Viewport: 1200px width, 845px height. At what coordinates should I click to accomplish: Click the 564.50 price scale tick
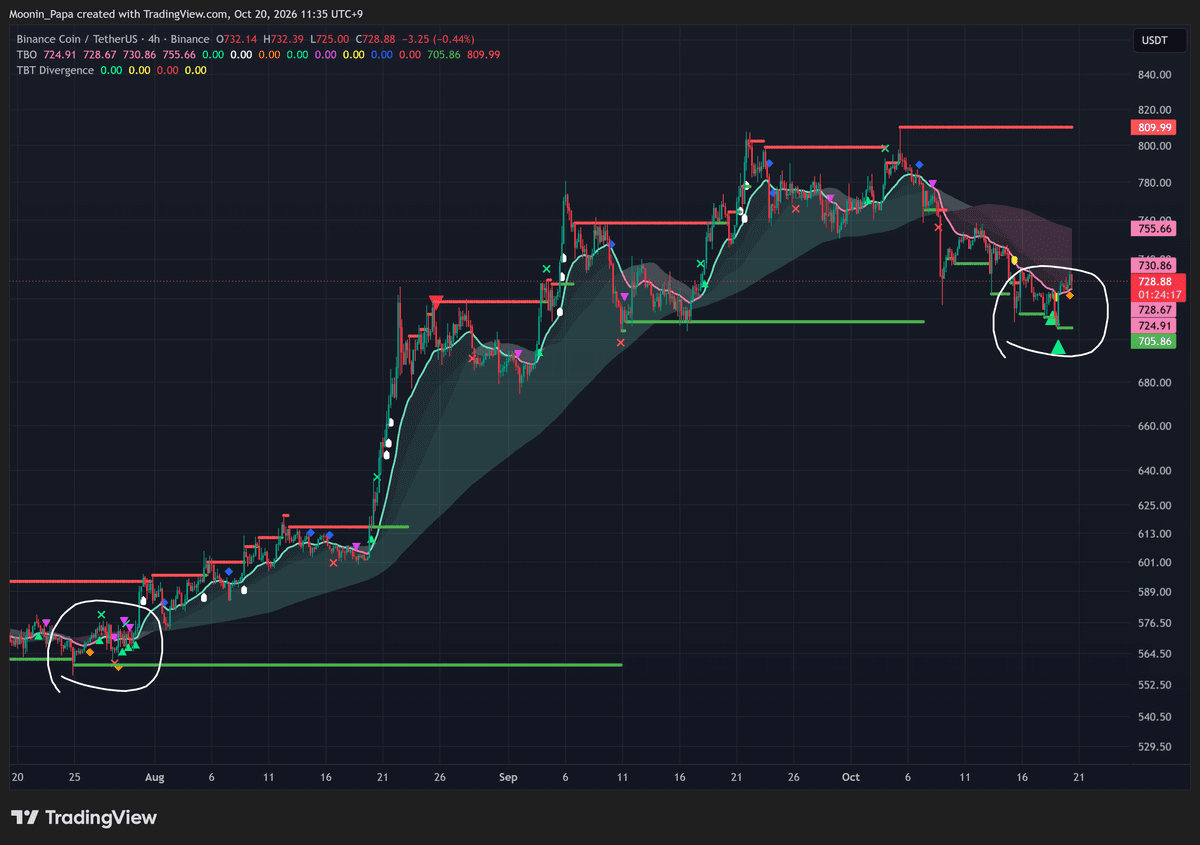click(x=1154, y=654)
